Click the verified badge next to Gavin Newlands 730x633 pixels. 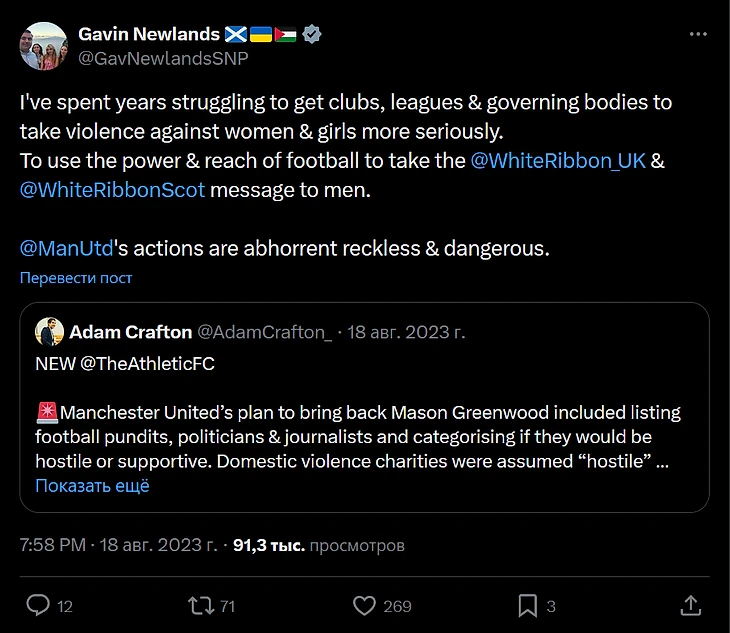(x=312, y=34)
